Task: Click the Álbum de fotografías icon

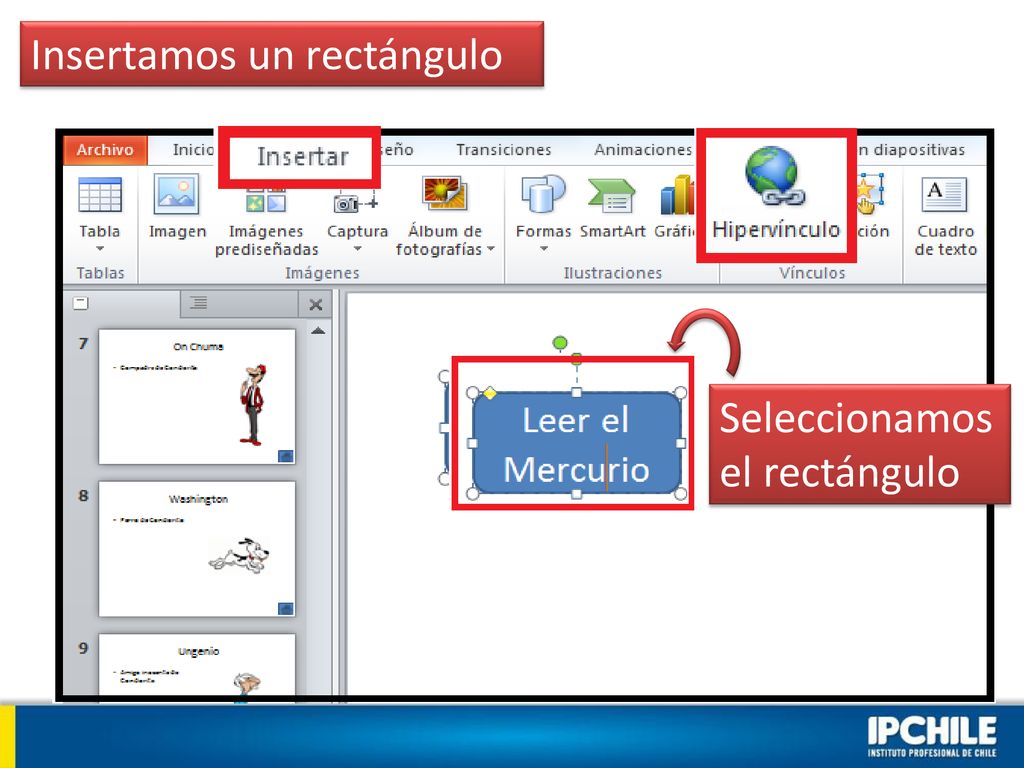Action: [444, 193]
